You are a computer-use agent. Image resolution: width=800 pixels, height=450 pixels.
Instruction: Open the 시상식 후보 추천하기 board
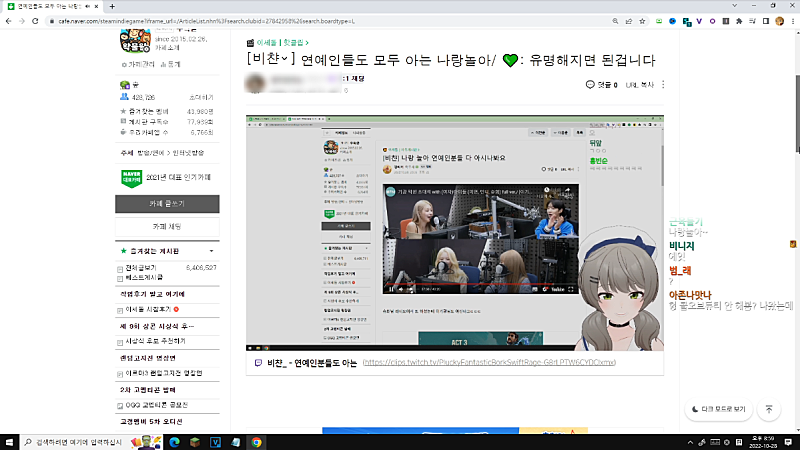pos(156,341)
